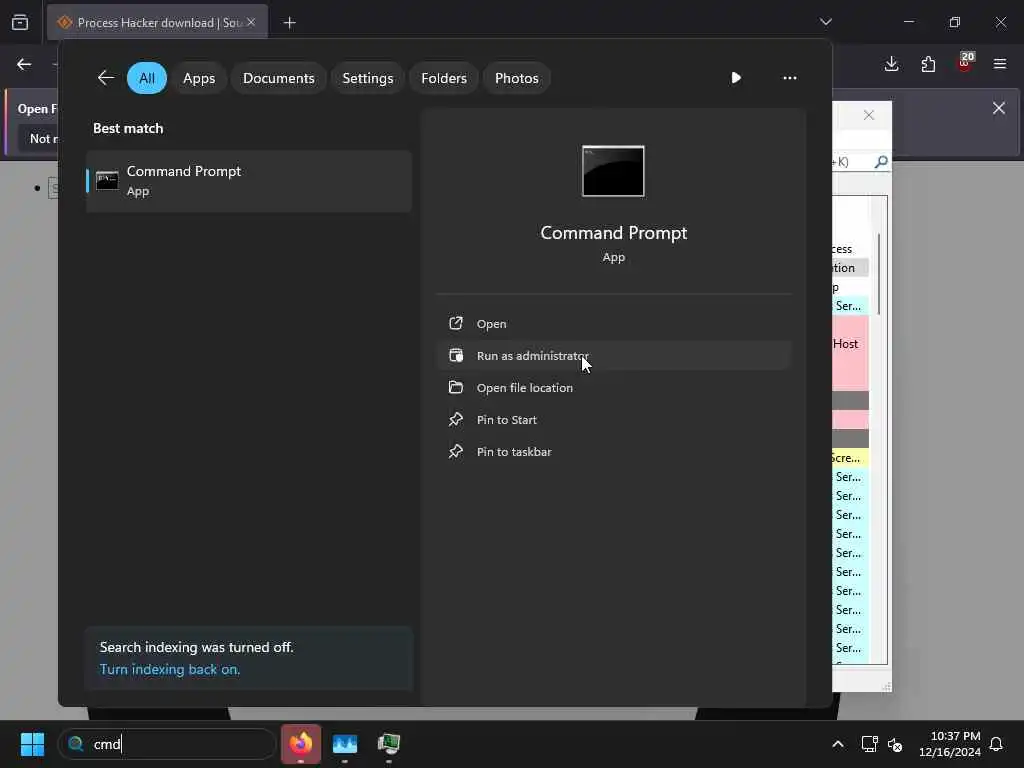This screenshot has width=1024, height=768.
Task: Close the screenshot preview overlay with X
Action: pyautogui.click(x=869, y=115)
